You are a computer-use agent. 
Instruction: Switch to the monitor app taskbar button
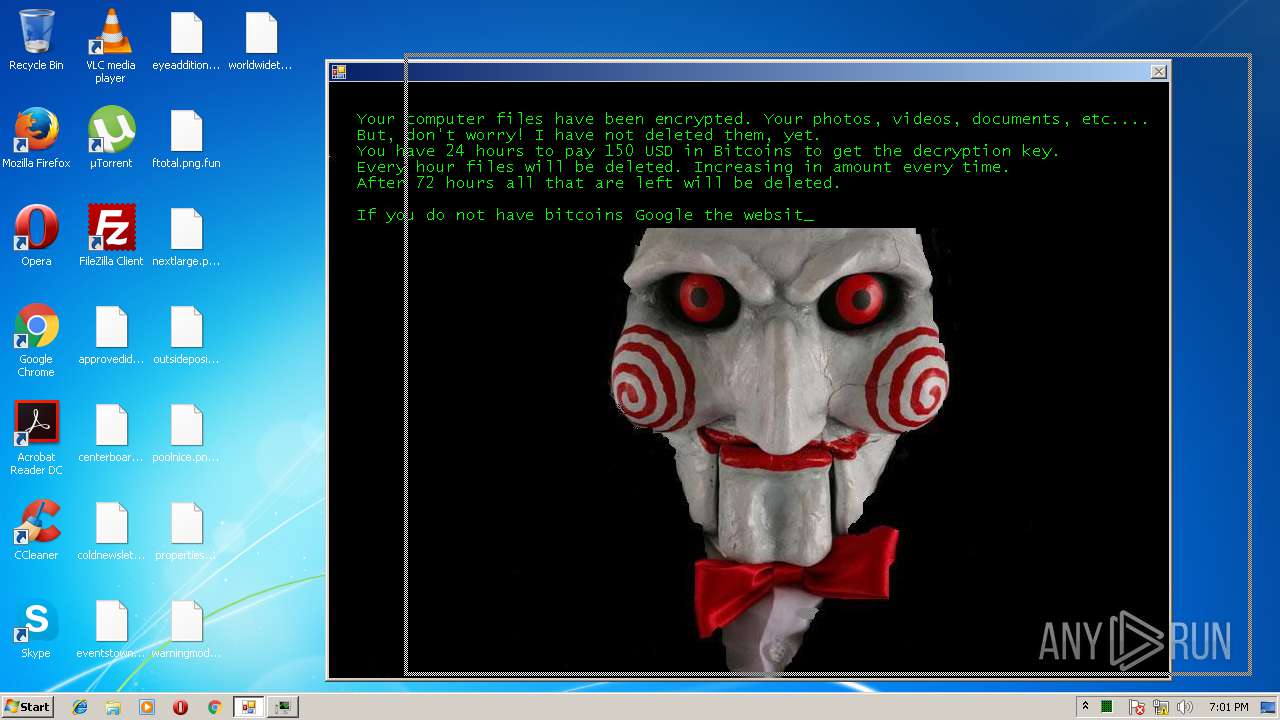(x=283, y=707)
